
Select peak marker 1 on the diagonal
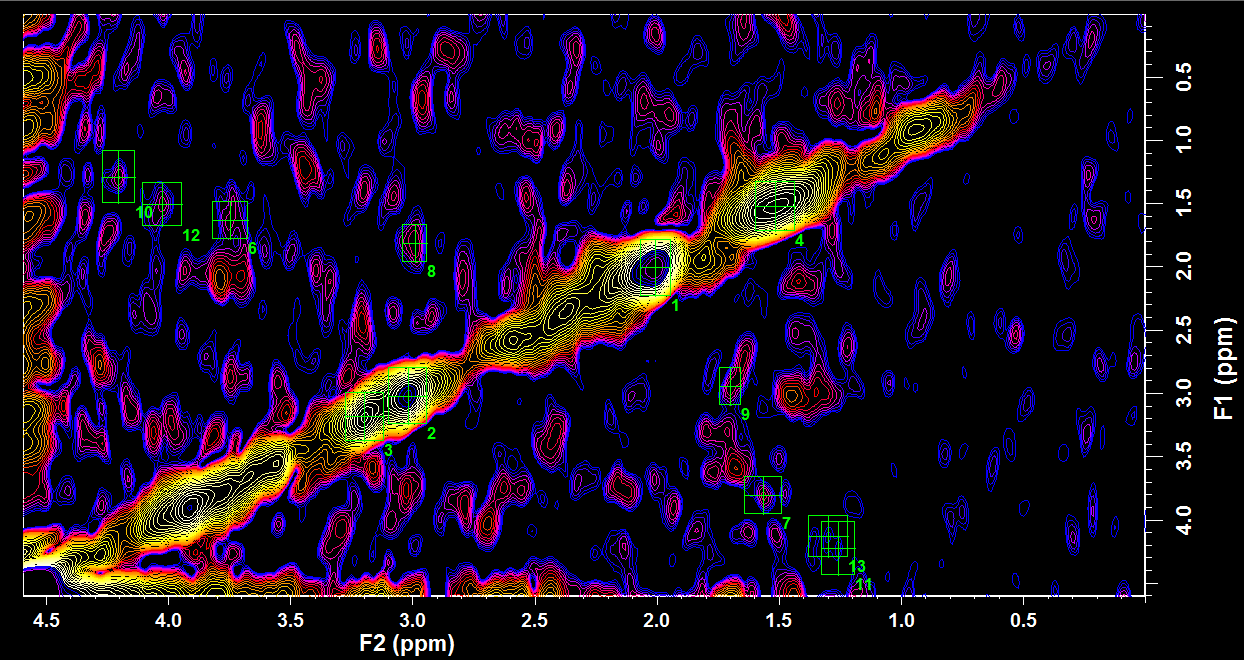[654, 267]
